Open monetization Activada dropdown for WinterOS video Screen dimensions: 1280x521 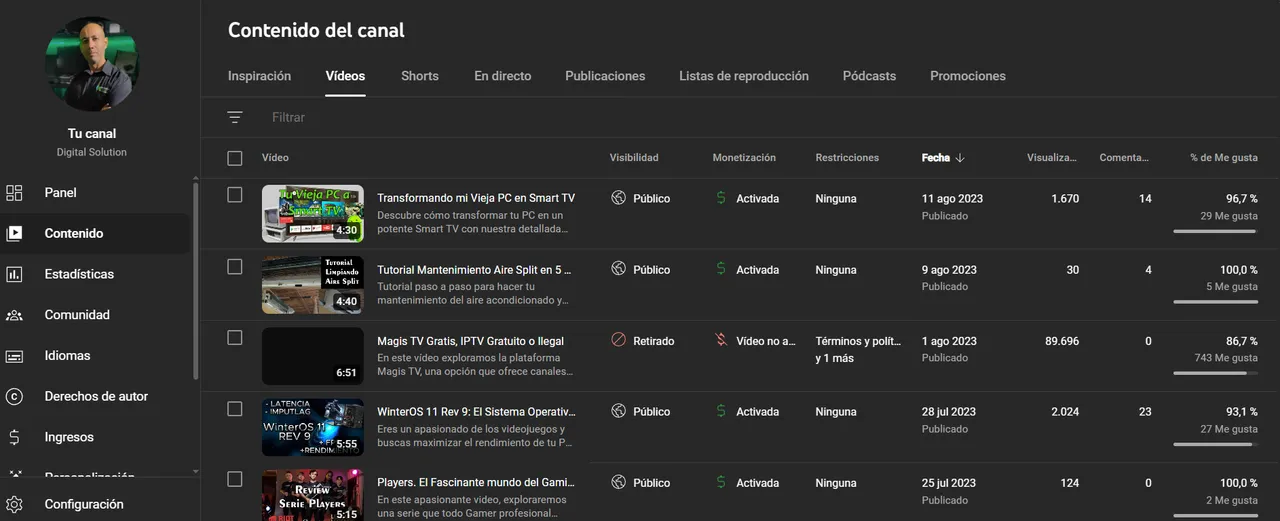757,411
